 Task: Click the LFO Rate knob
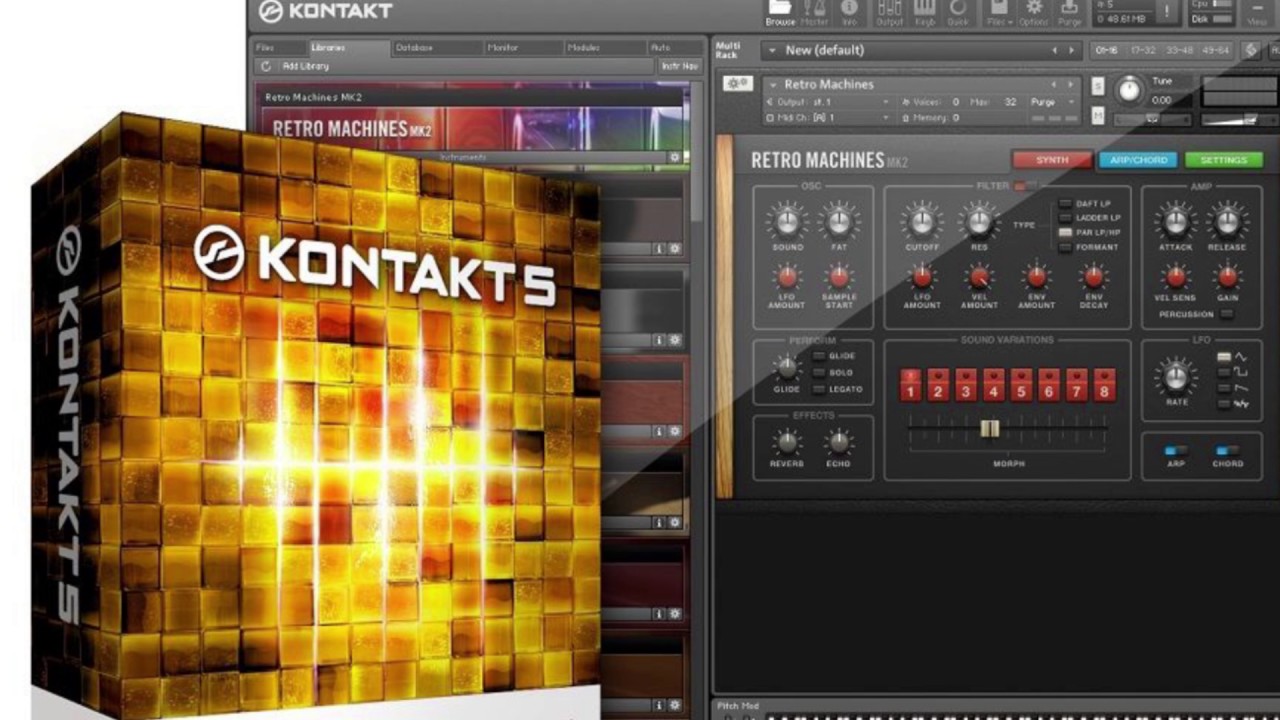click(1176, 377)
